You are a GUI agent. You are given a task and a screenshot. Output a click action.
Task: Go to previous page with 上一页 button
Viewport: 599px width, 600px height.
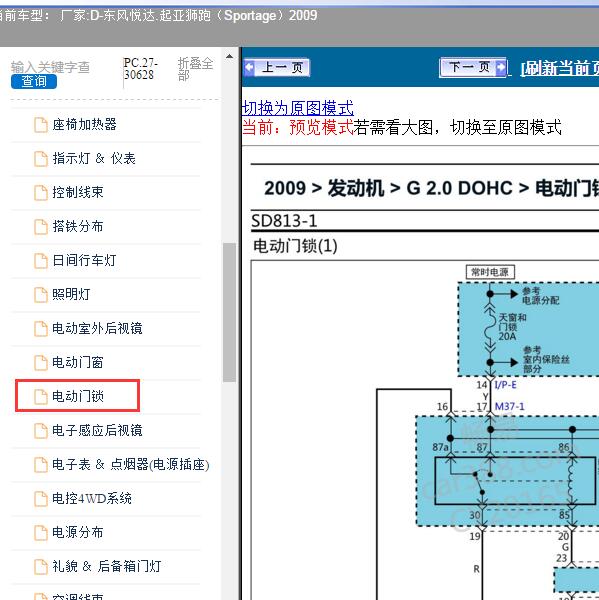(277, 68)
